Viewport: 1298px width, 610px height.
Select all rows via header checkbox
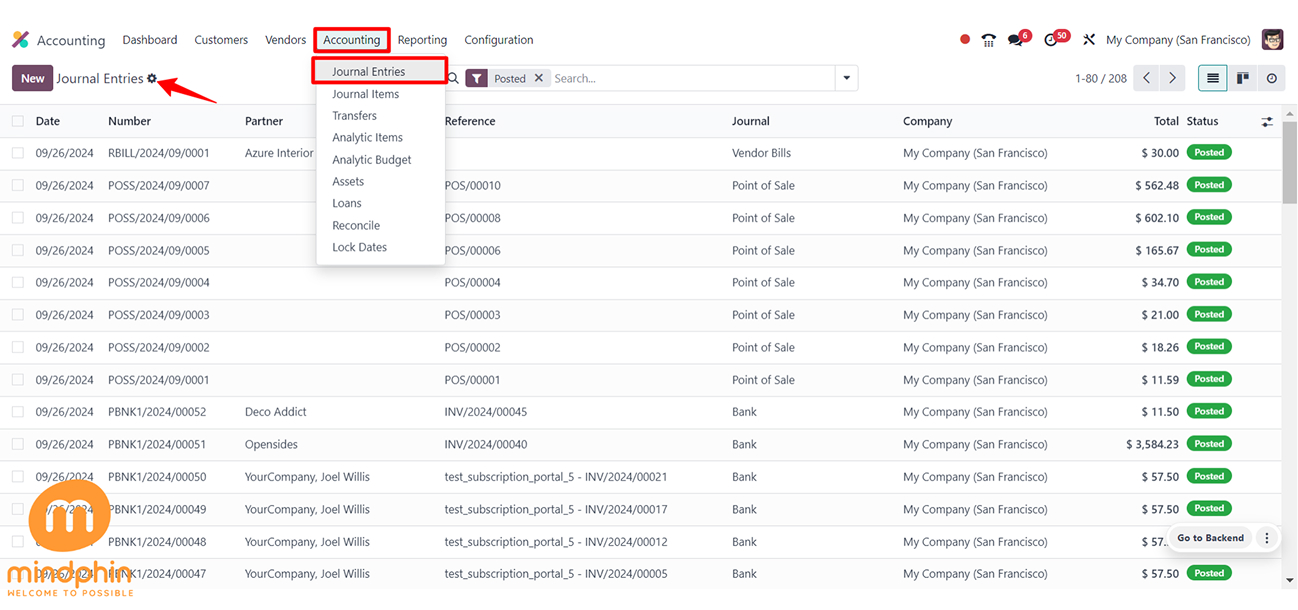point(18,121)
